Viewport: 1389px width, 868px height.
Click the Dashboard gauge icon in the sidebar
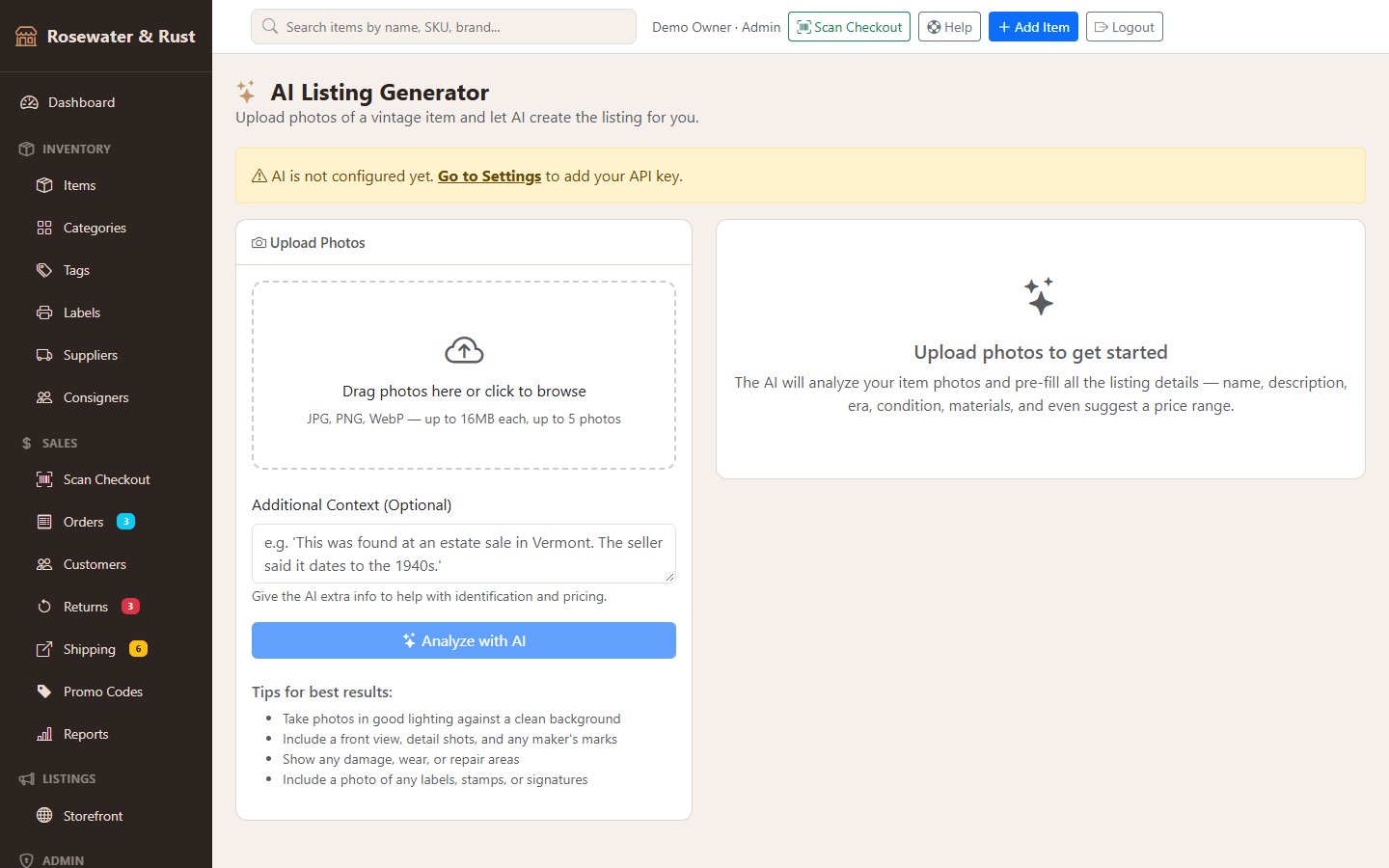(29, 102)
